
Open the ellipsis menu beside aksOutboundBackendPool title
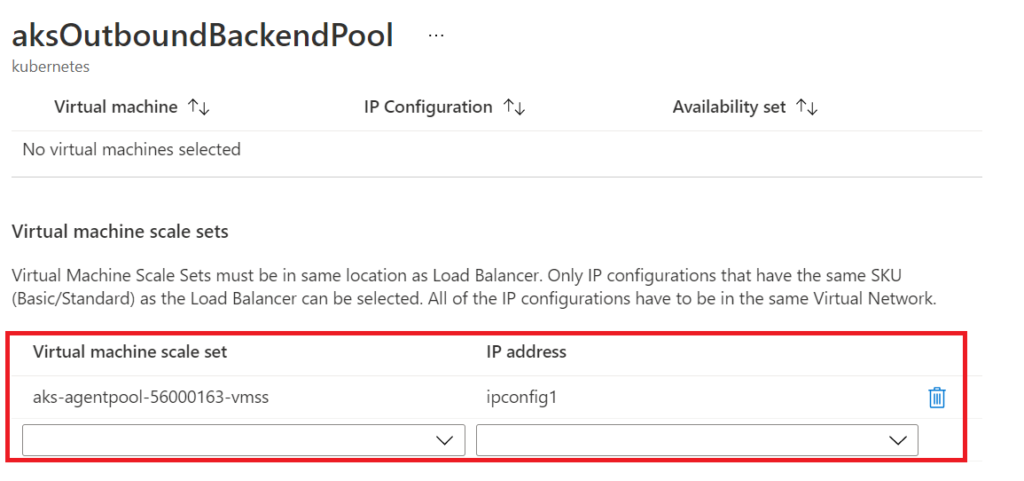tap(436, 36)
